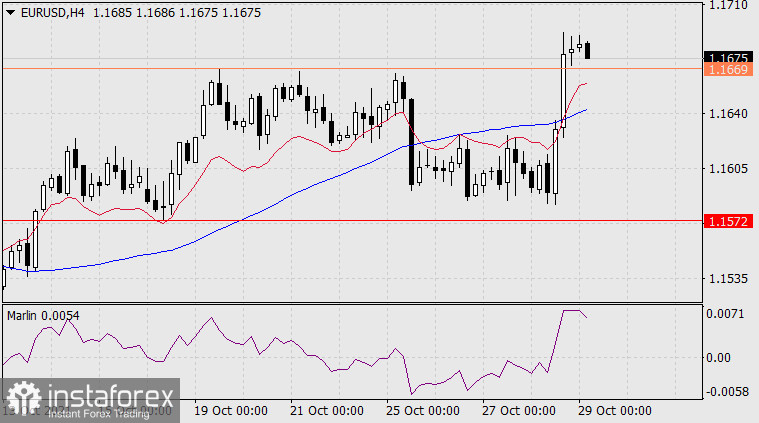
Task: Click the 25 Oct 00:00 time label
Action: tap(423, 410)
